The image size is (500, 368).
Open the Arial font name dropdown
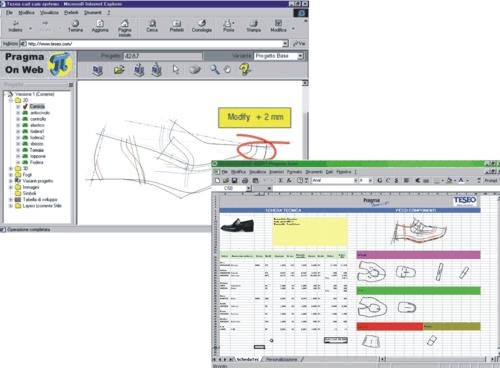[355, 180]
